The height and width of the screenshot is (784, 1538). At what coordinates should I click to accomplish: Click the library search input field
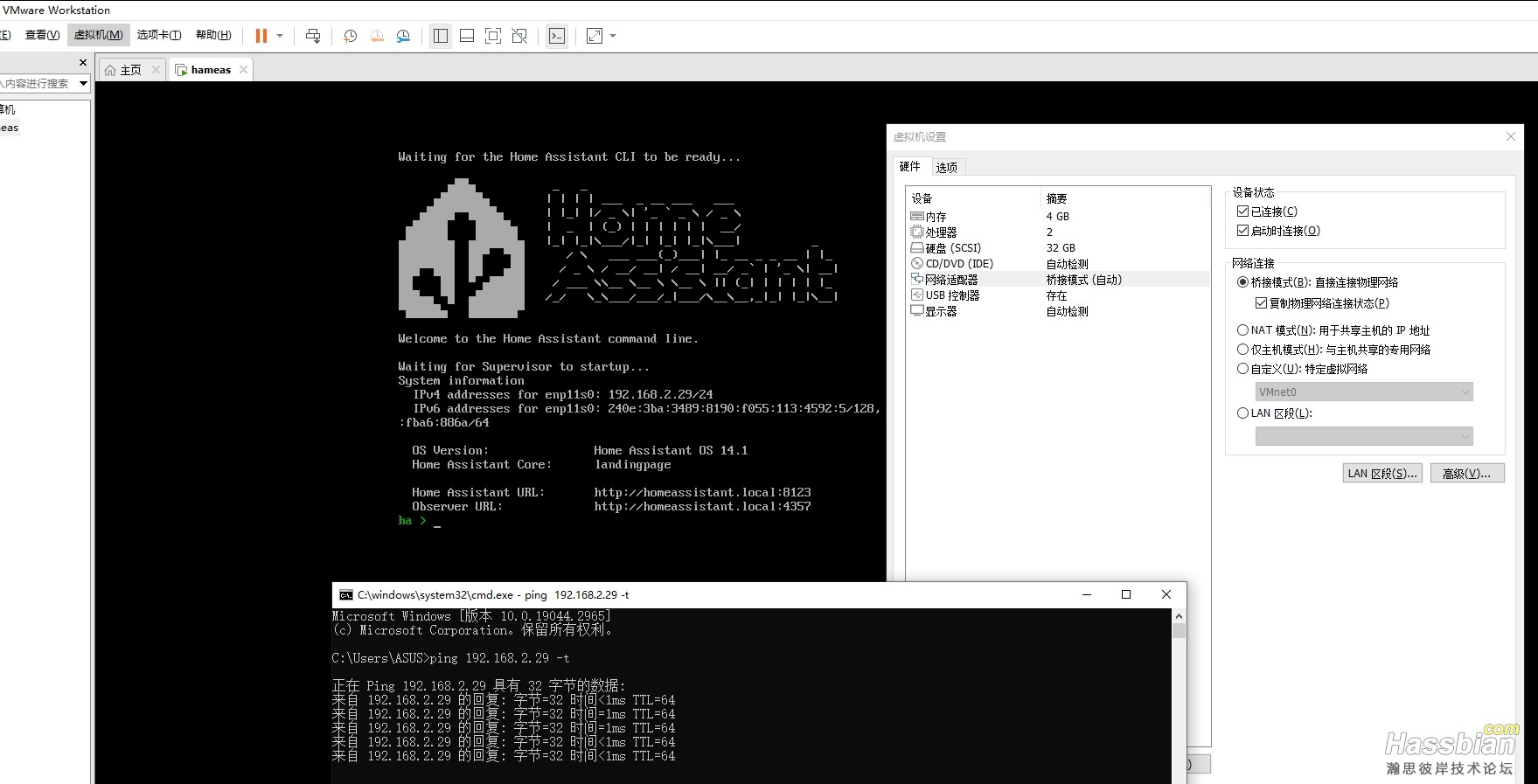tap(38, 84)
